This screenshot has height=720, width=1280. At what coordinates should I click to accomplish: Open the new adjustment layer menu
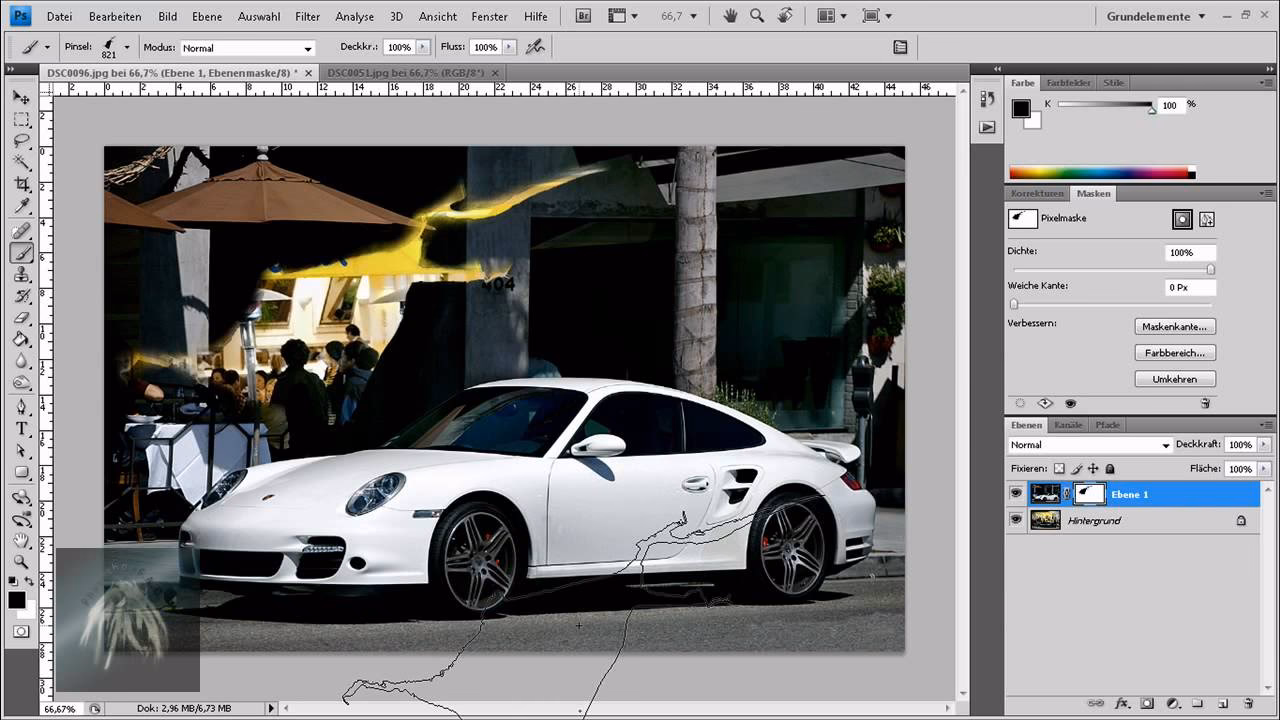click(1174, 703)
